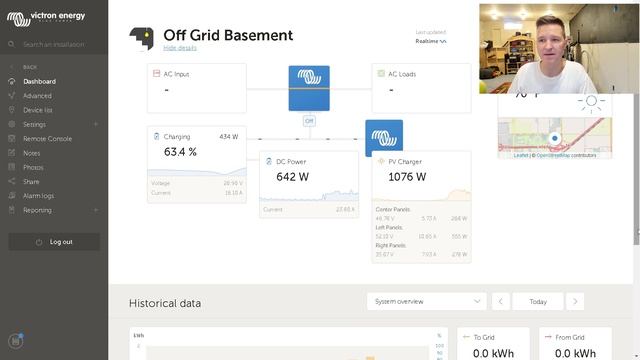Click the Left Panels label
640x360 pixels.
pyautogui.click(x=389, y=227)
